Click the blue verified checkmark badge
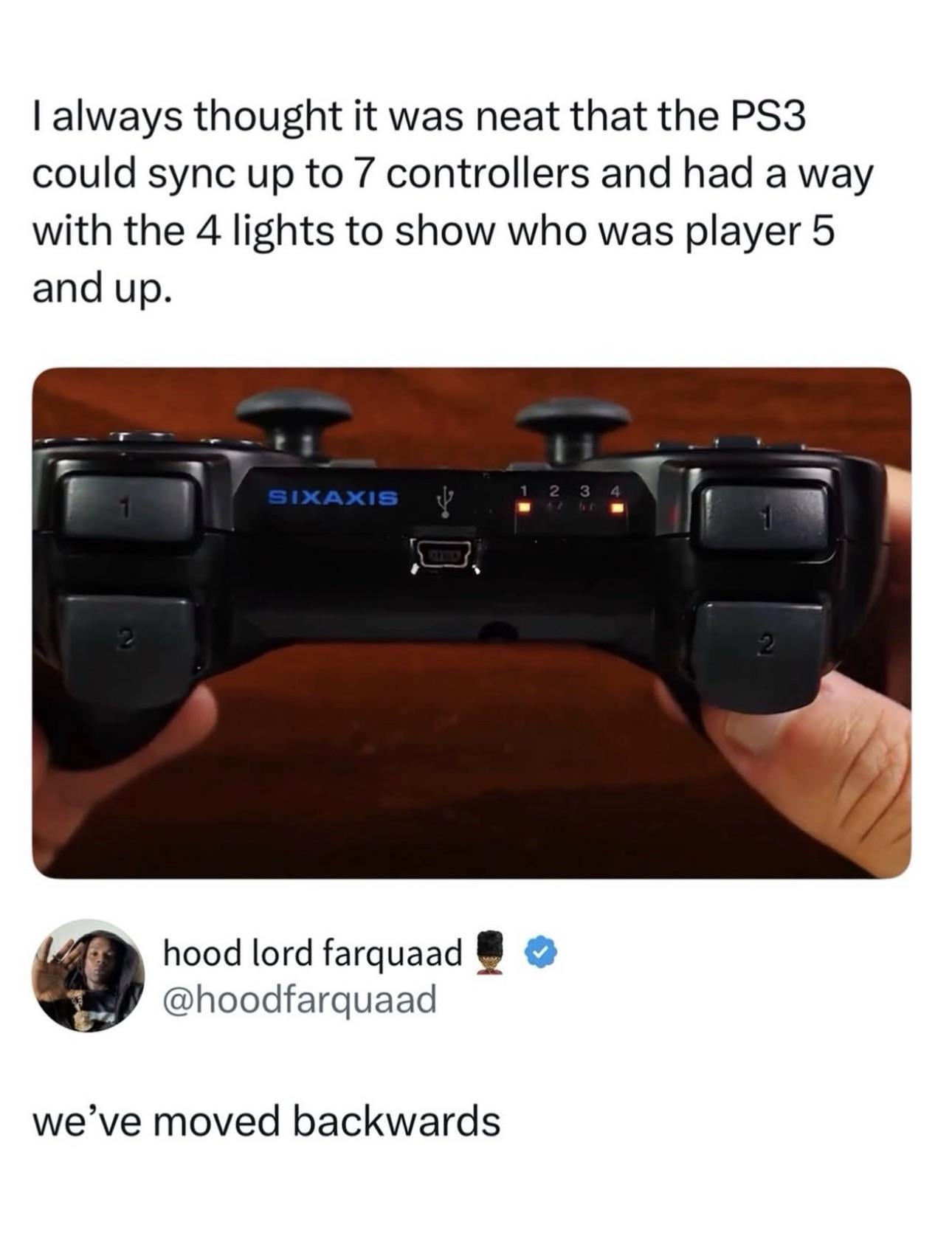 [x=541, y=953]
